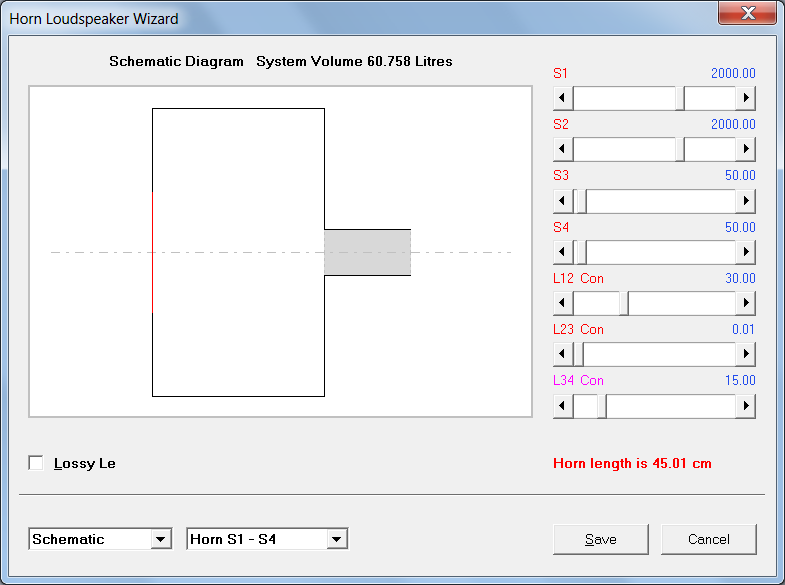Click the Horn length is 45.01 cm text
This screenshot has width=785, height=585.
(x=632, y=463)
